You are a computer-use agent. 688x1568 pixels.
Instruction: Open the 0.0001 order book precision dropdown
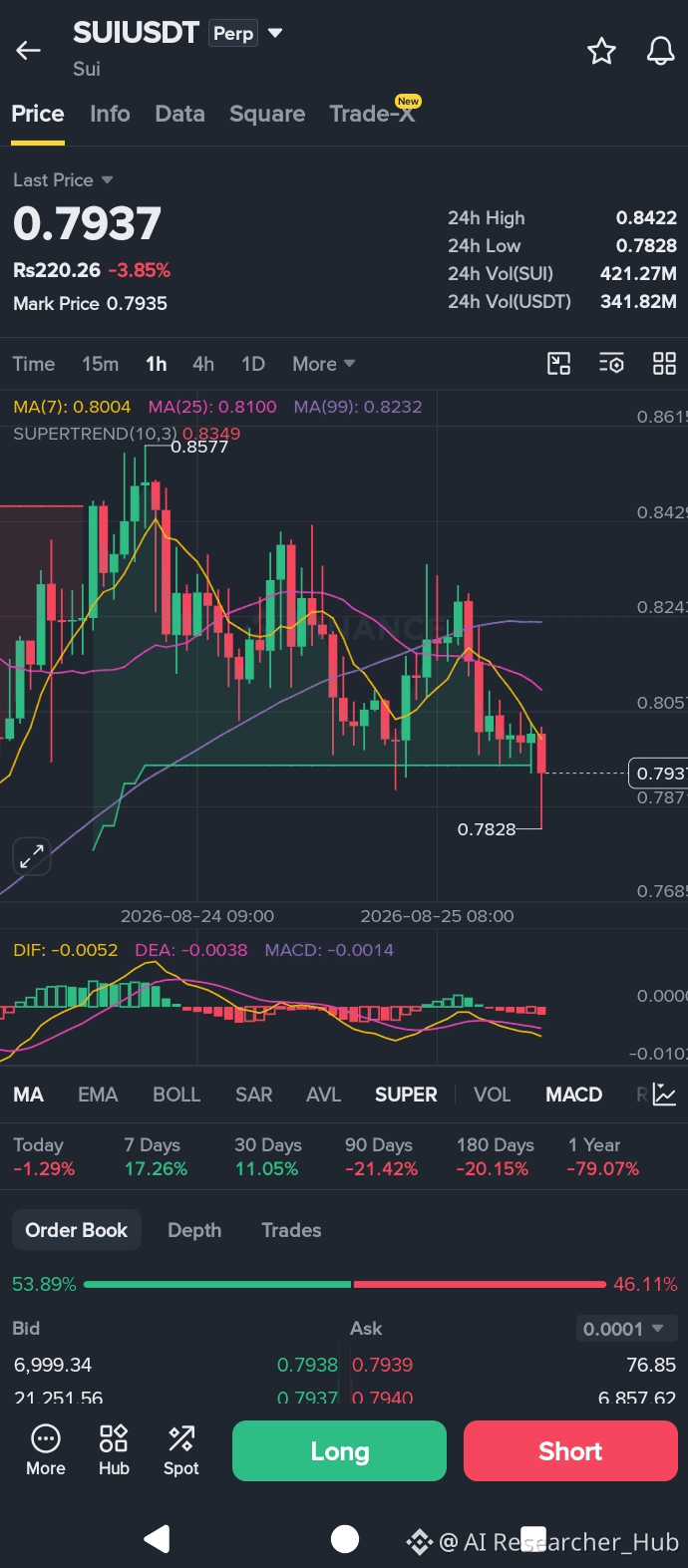coord(627,1329)
